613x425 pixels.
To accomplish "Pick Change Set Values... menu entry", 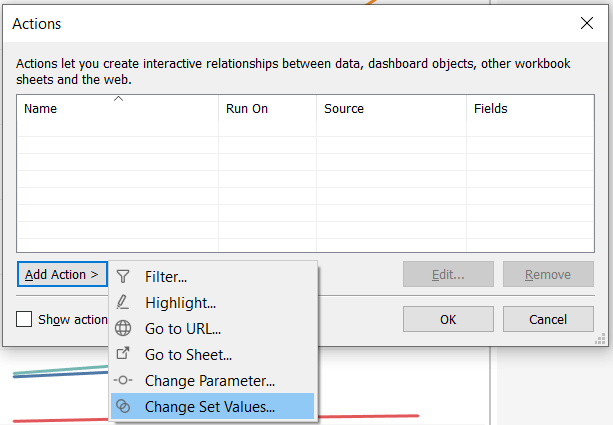I will pos(213,406).
